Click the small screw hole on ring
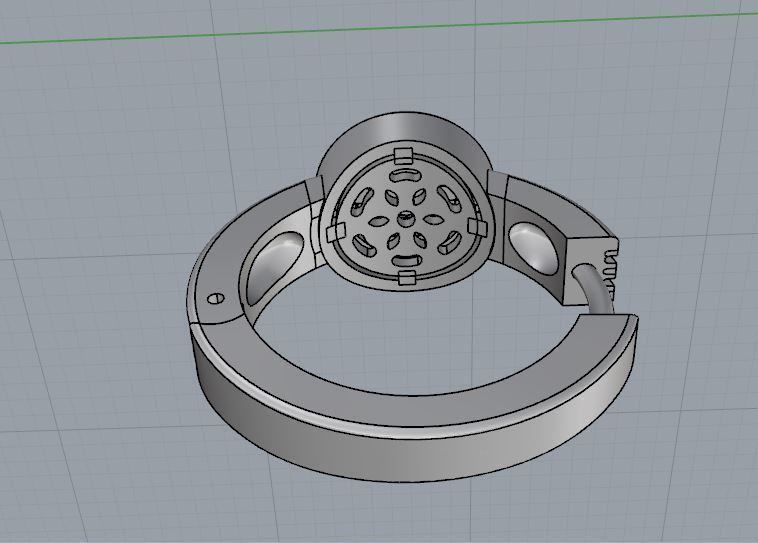This screenshot has width=758, height=543. [216, 298]
